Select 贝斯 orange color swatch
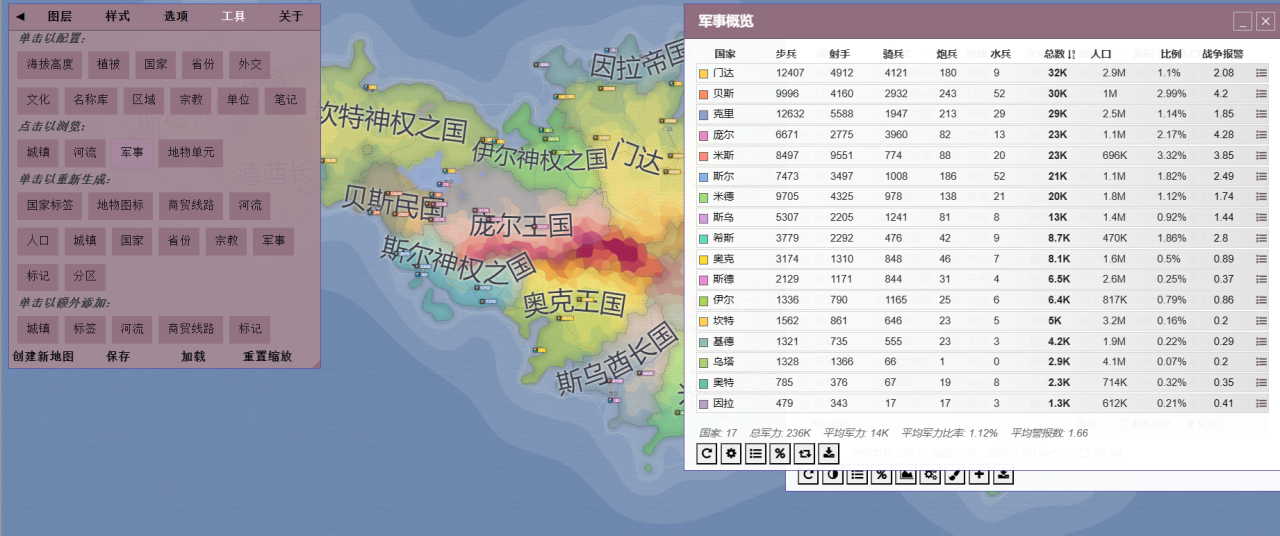This screenshot has width=1280, height=536. [x=704, y=93]
